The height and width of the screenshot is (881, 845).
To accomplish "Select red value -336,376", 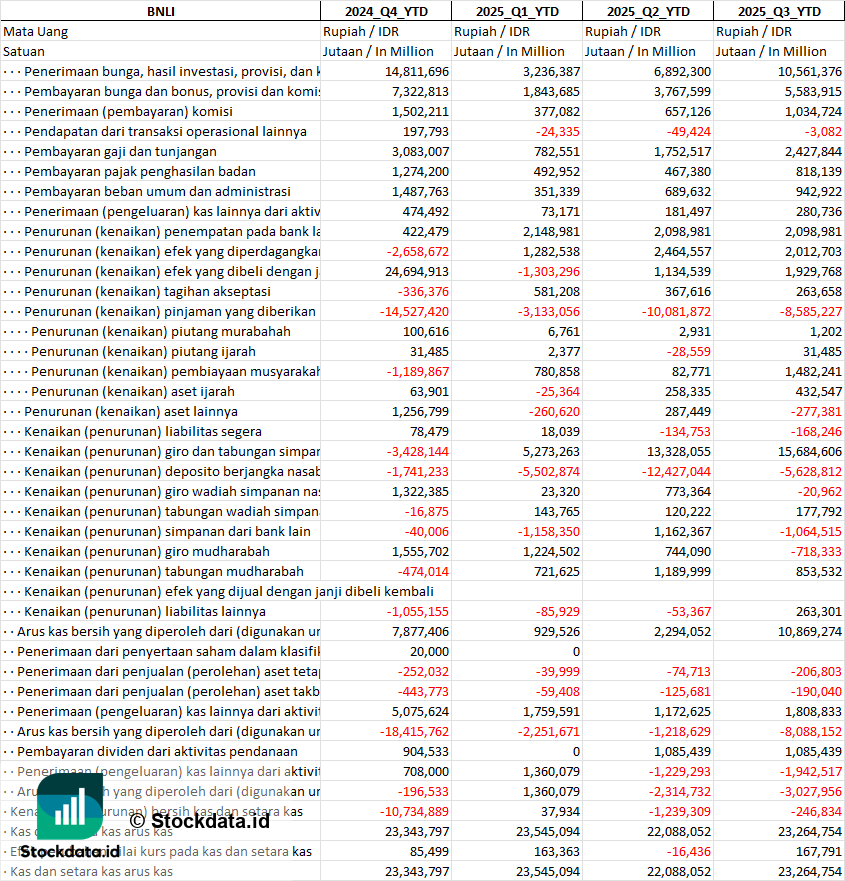I will pos(423,292).
